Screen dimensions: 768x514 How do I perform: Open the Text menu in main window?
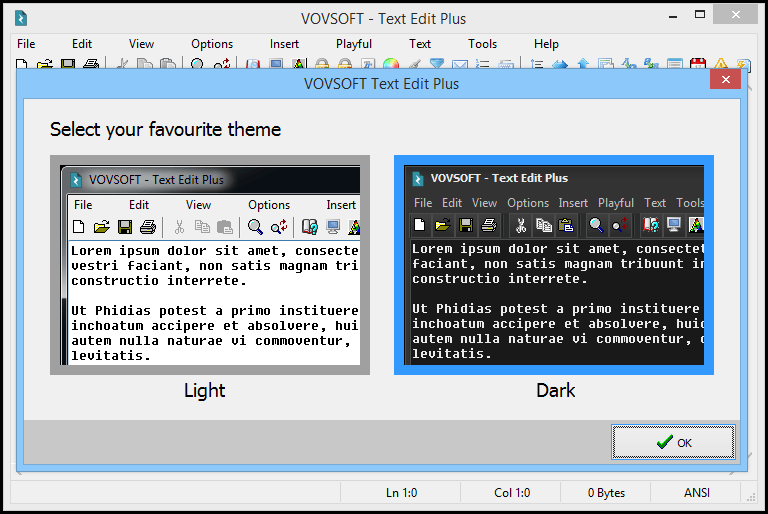[420, 44]
